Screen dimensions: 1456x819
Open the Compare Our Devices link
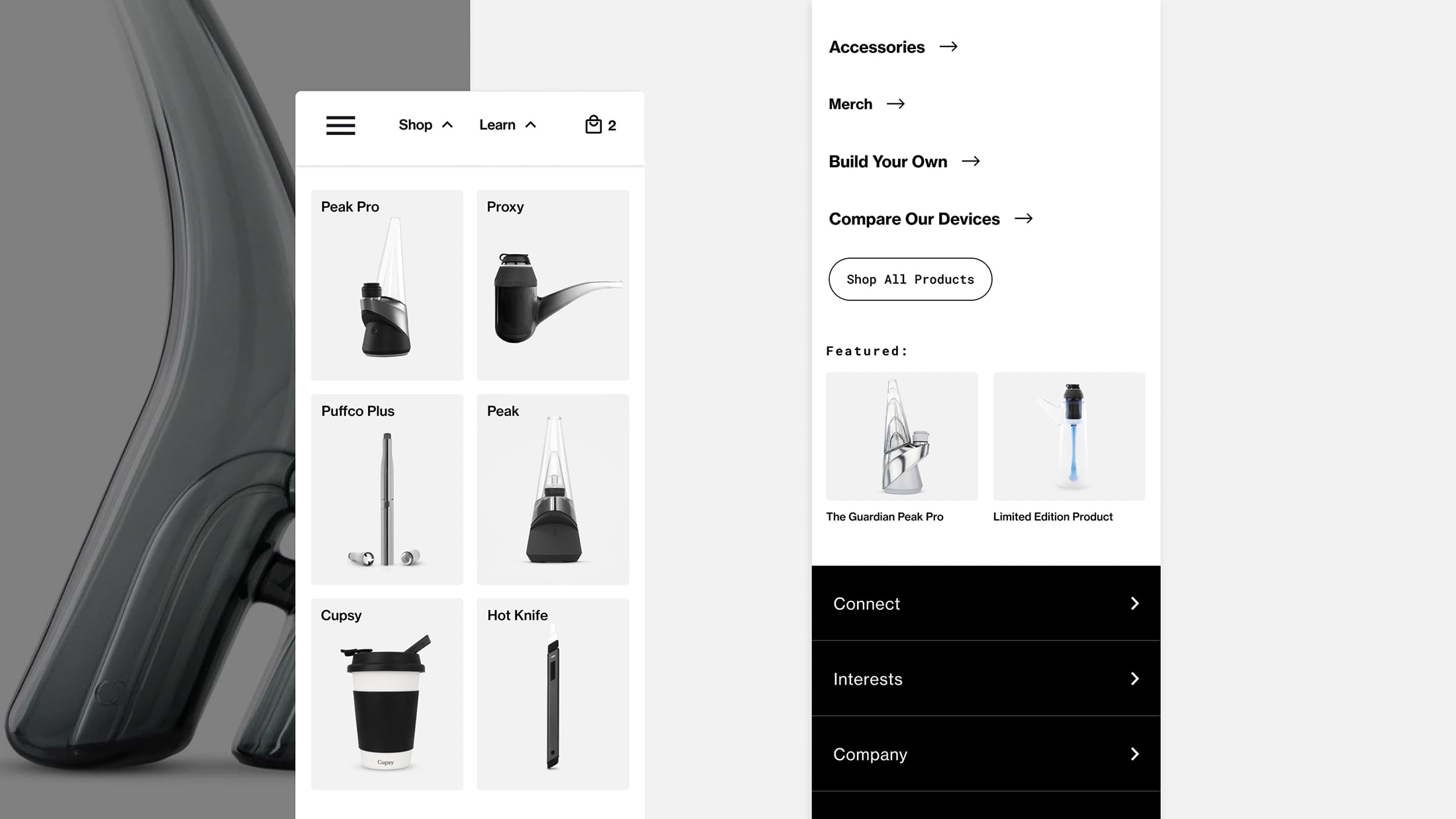(914, 219)
